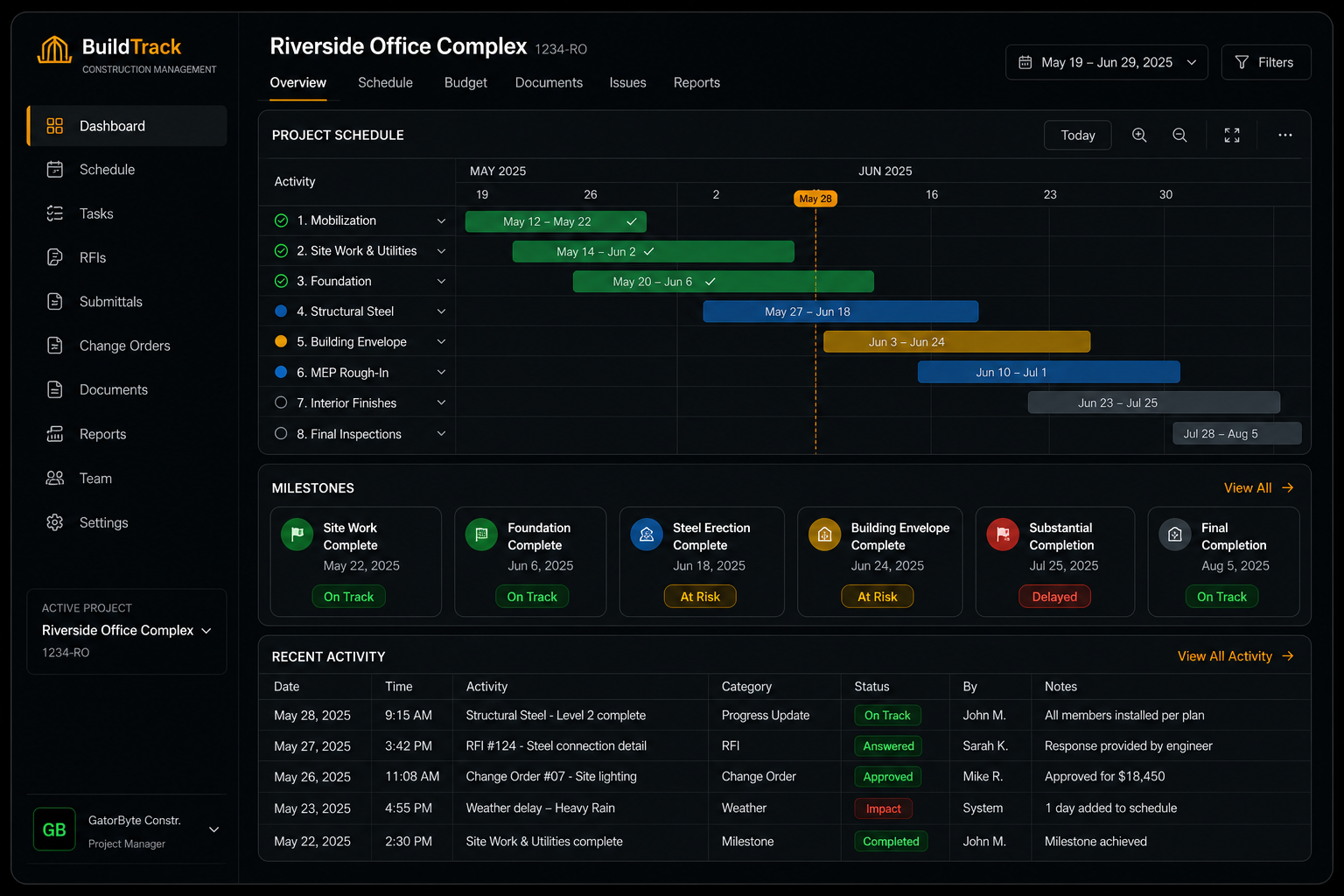Select the Building Envelope Jun 3 – Jun 24 bar

click(956, 342)
